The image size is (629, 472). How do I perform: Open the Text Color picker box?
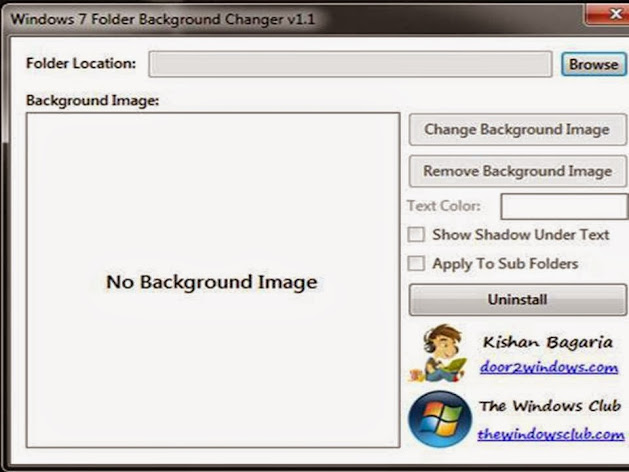(564, 207)
